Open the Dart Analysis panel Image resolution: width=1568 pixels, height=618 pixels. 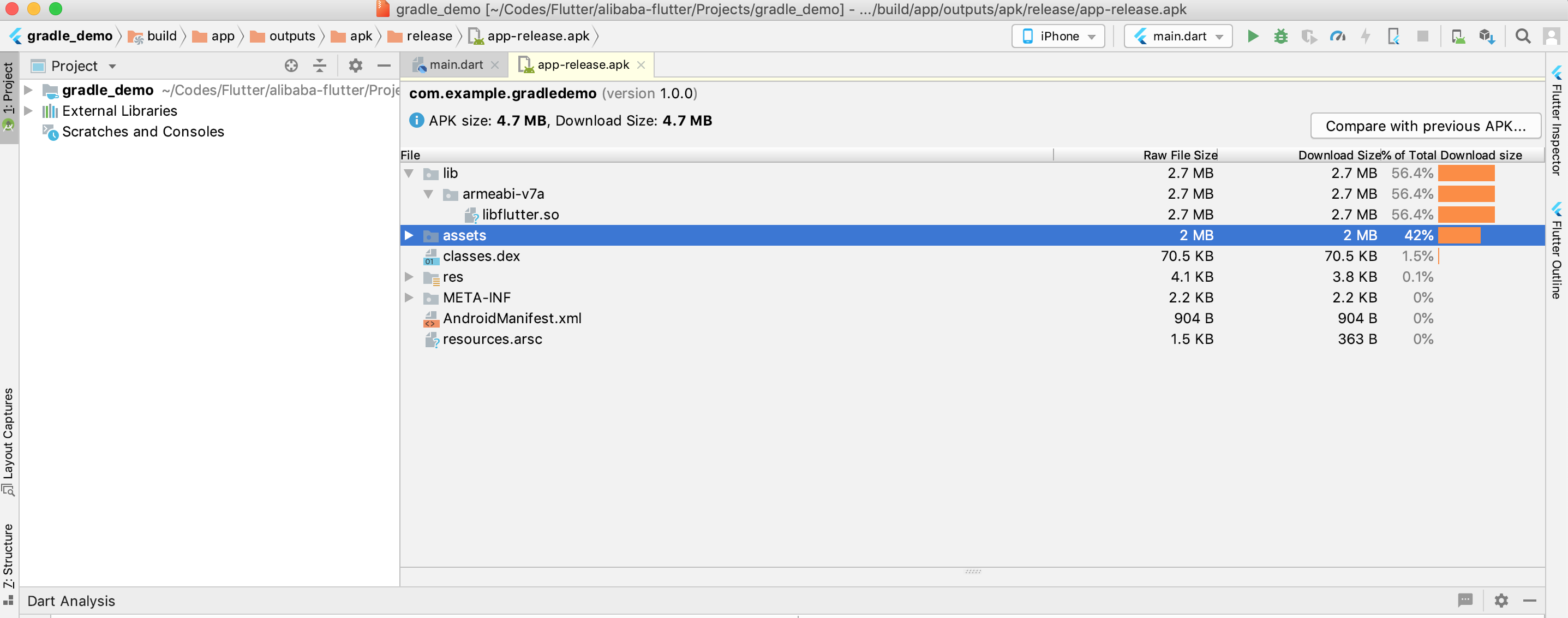point(71,601)
